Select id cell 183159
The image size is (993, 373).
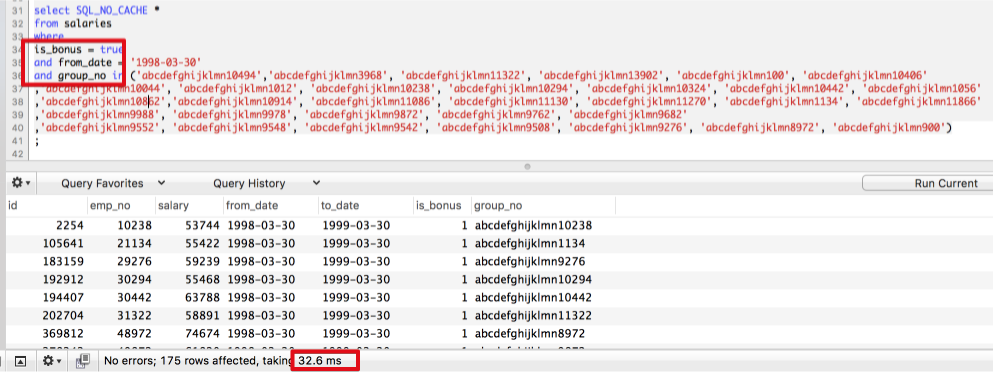[63, 261]
